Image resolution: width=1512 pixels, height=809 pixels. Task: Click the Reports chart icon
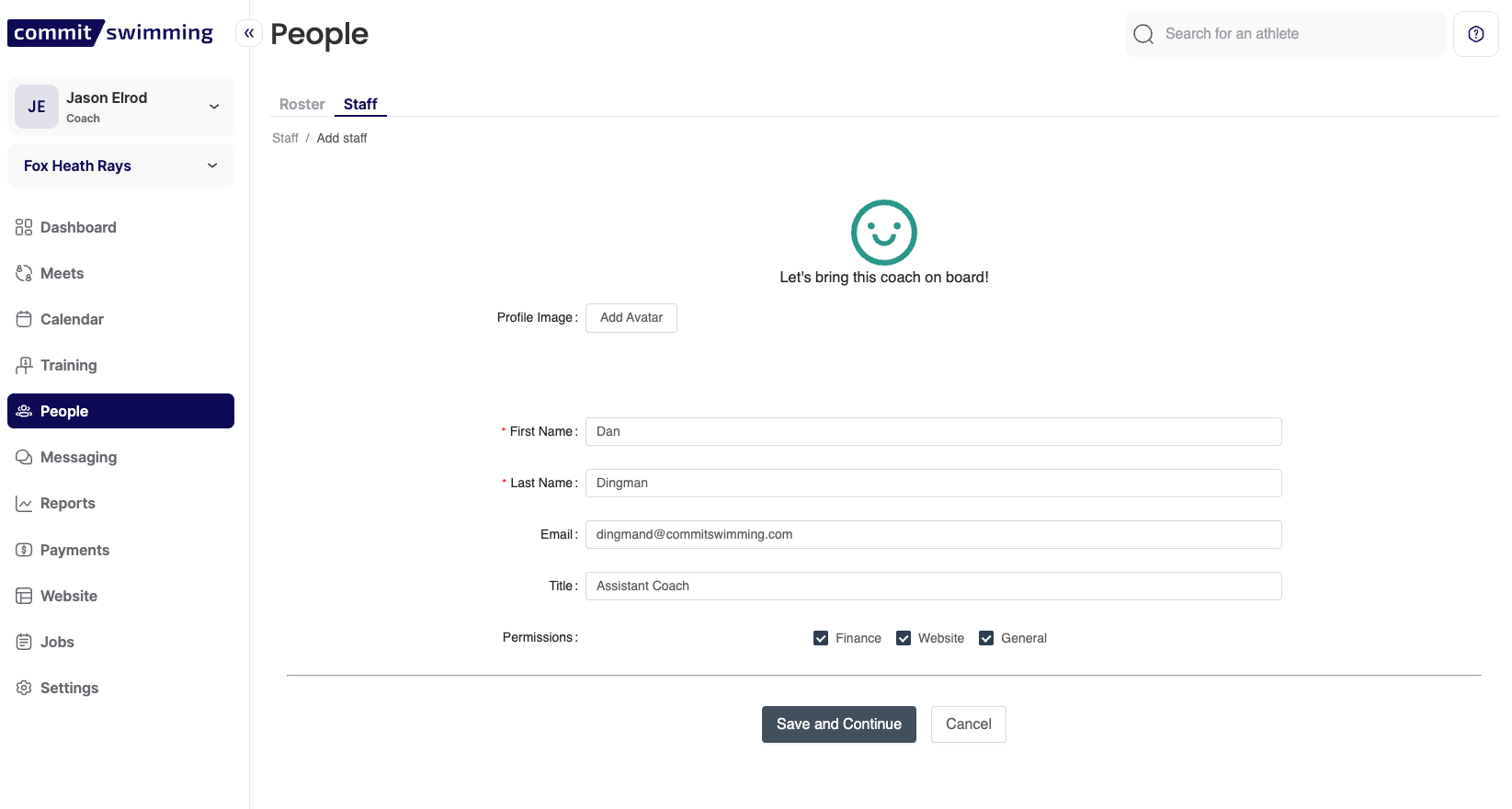click(24, 503)
